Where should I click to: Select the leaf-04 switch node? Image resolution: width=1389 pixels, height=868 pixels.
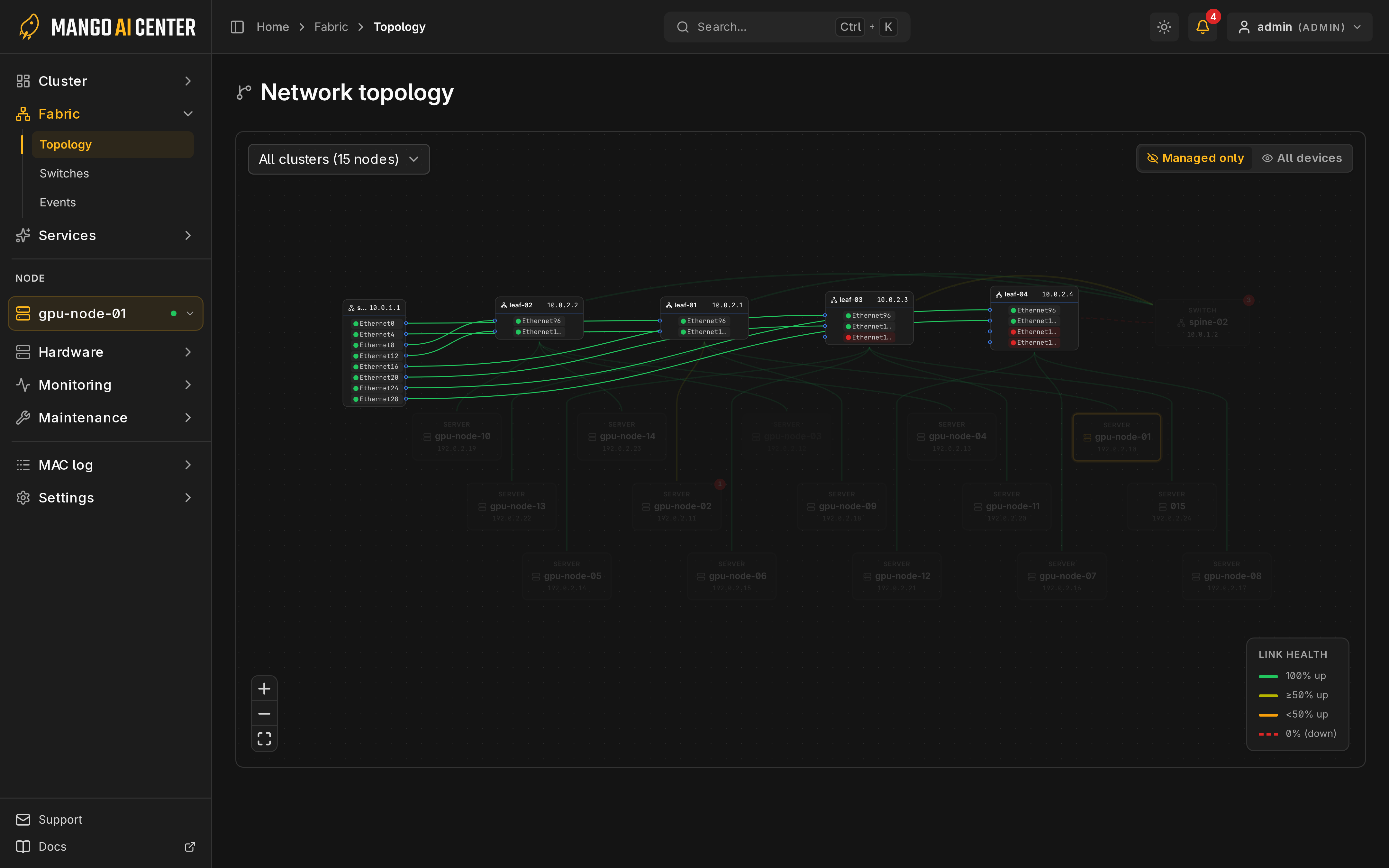coord(1034,318)
